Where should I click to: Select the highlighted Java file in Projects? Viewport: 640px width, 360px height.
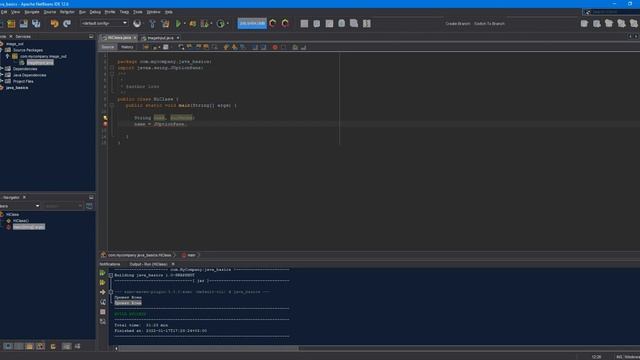(40, 62)
